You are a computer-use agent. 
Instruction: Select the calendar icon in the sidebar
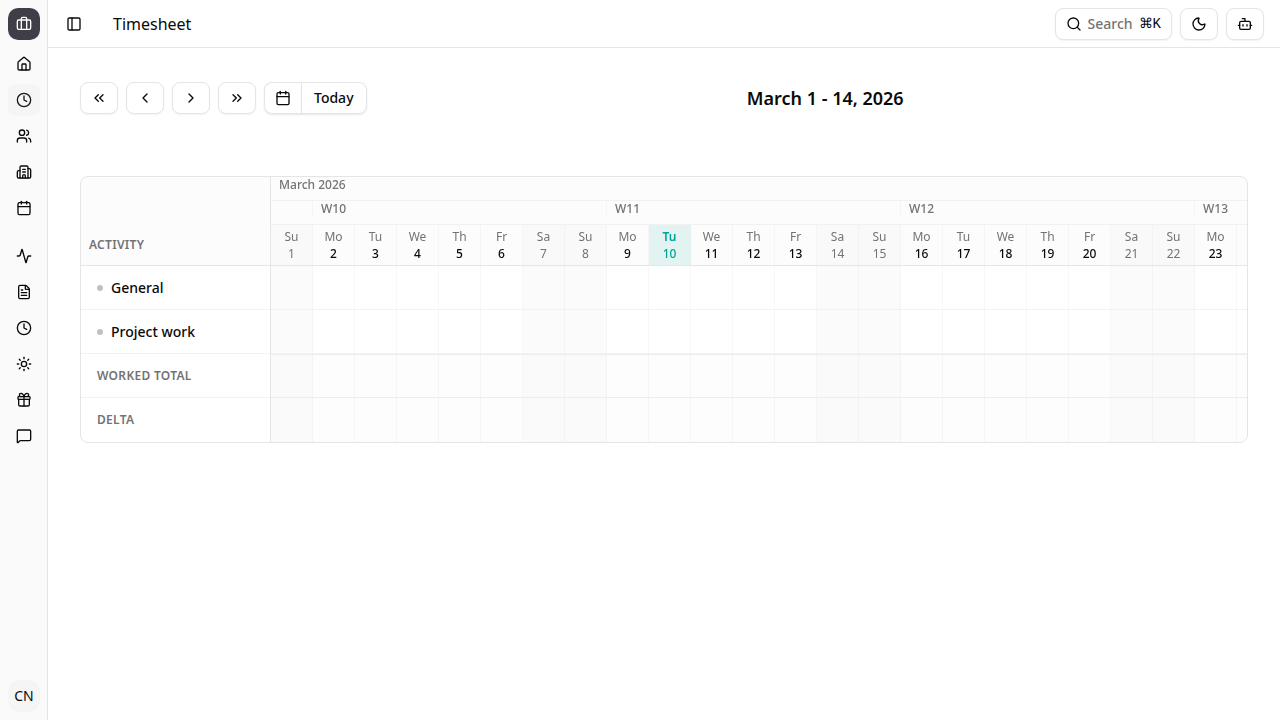pos(24,208)
